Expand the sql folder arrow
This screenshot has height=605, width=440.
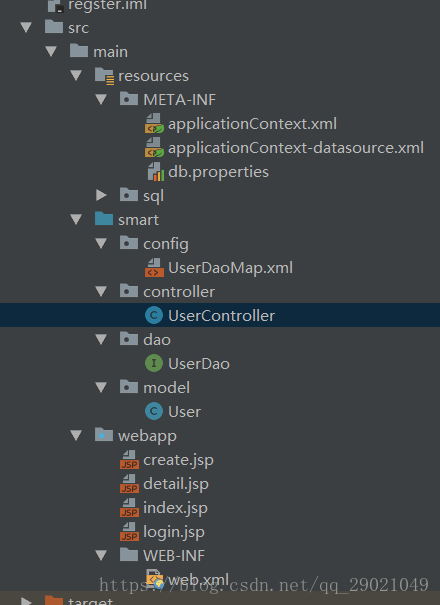(101, 195)
